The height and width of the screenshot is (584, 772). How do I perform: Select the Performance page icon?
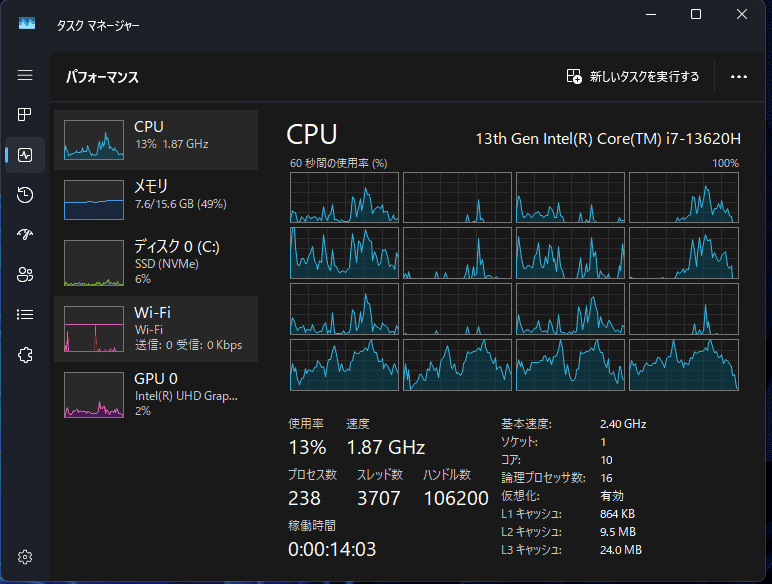[x=25, y=155]
